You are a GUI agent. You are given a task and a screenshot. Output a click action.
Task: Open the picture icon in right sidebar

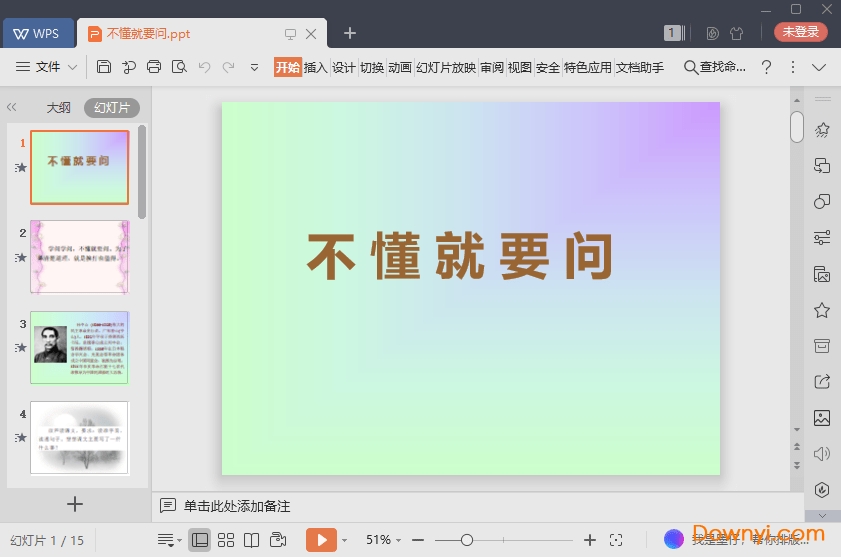(822, 418)
